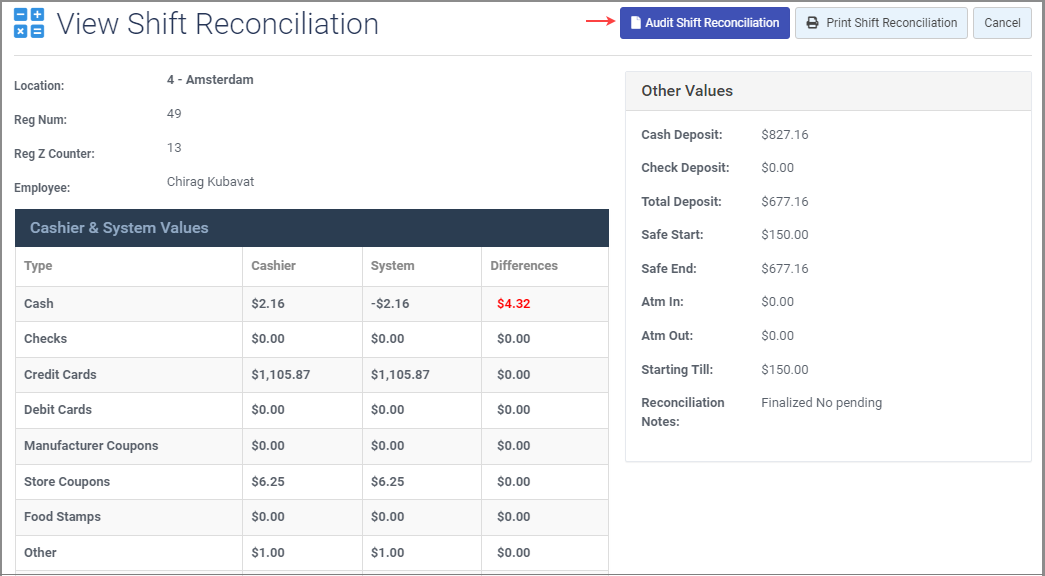Image resolution: width=1045 pixels, height=576 pixels.
Task: Click the Differences column header
Action: (x=524, y=266)
